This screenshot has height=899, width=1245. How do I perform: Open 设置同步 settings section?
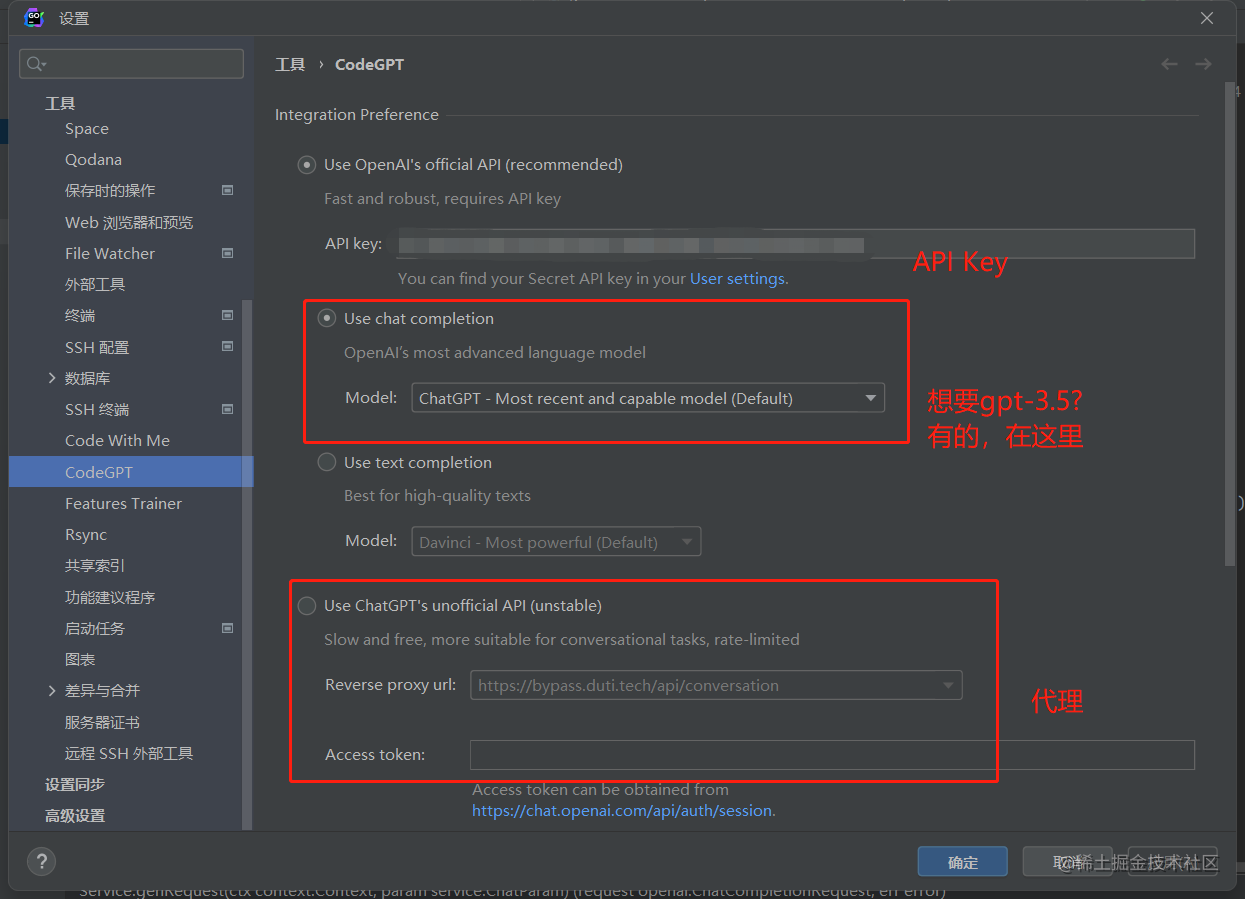(x=75, y=785)
